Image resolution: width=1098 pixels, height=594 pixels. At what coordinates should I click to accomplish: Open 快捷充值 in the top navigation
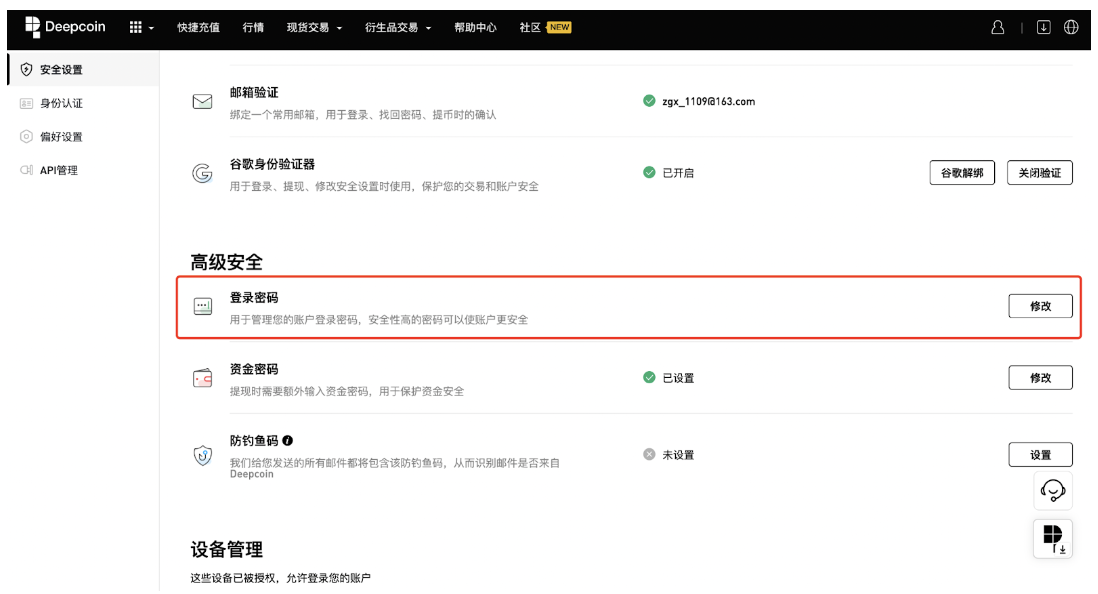[x=198, y=28]
